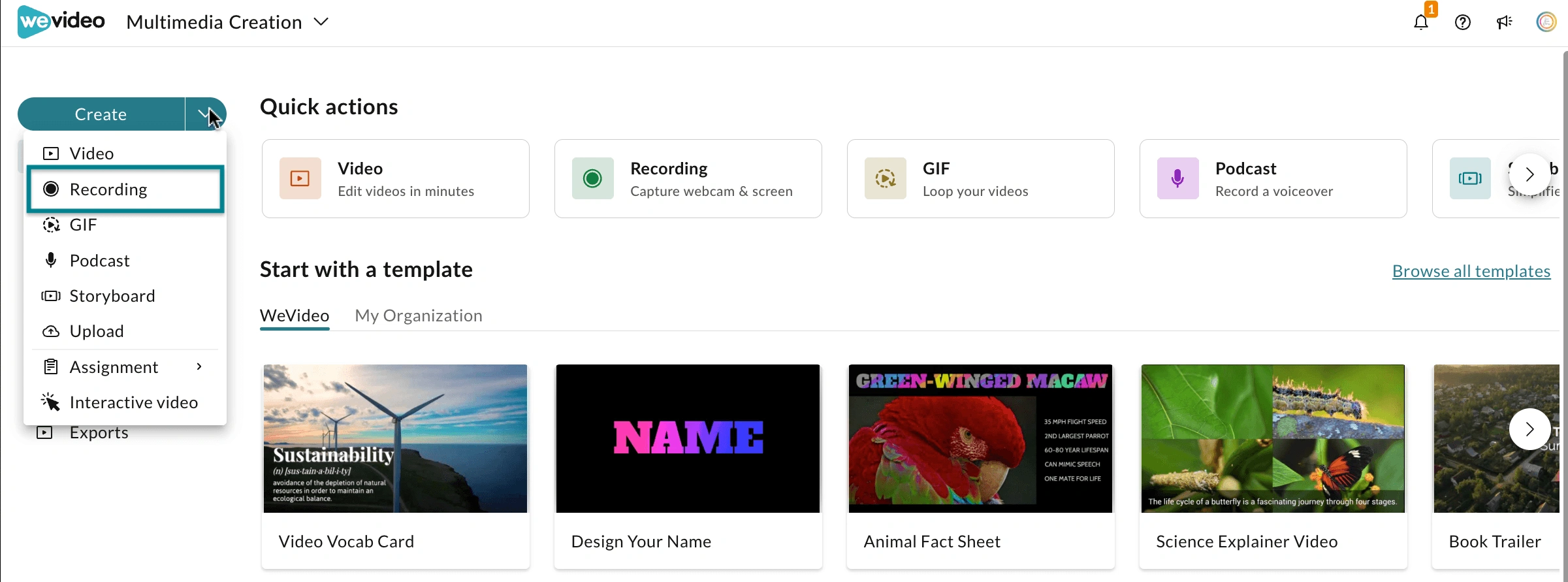Open the help question mark icon
The image size is (1568, 582).
coord(1463,22)
